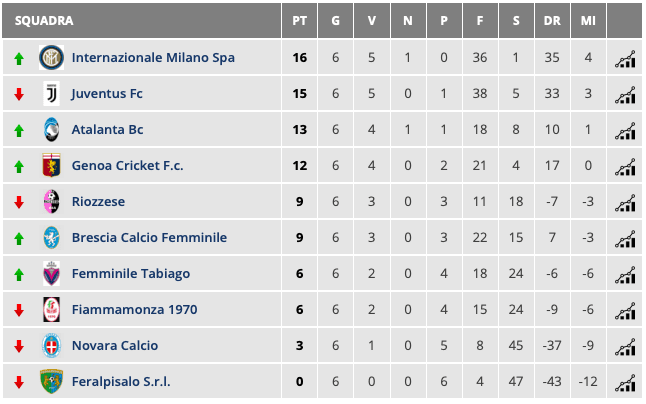Open the stats chart for Internazionale Milano
Image resolution: width=646 pixels, height=404 pixels.
625,58
